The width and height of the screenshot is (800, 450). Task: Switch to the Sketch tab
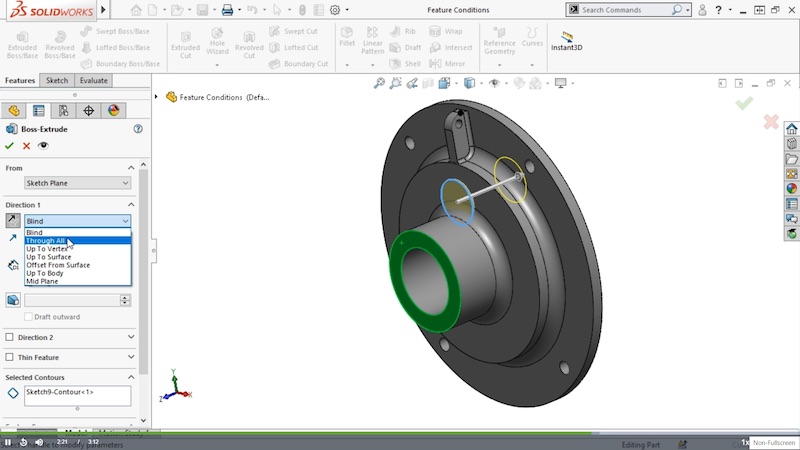coord(57,81)
